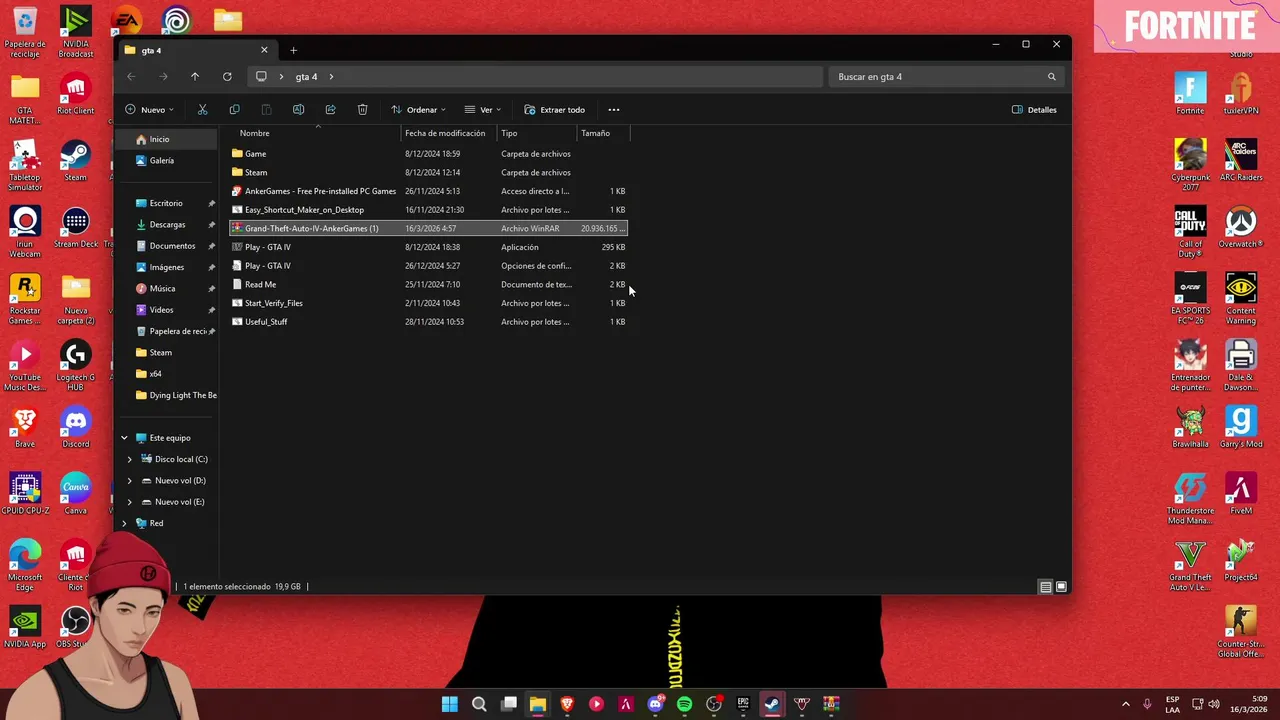Open Galería in navigation pane
The width and height of the screenshot is (1280, 720).
(167, 160)
